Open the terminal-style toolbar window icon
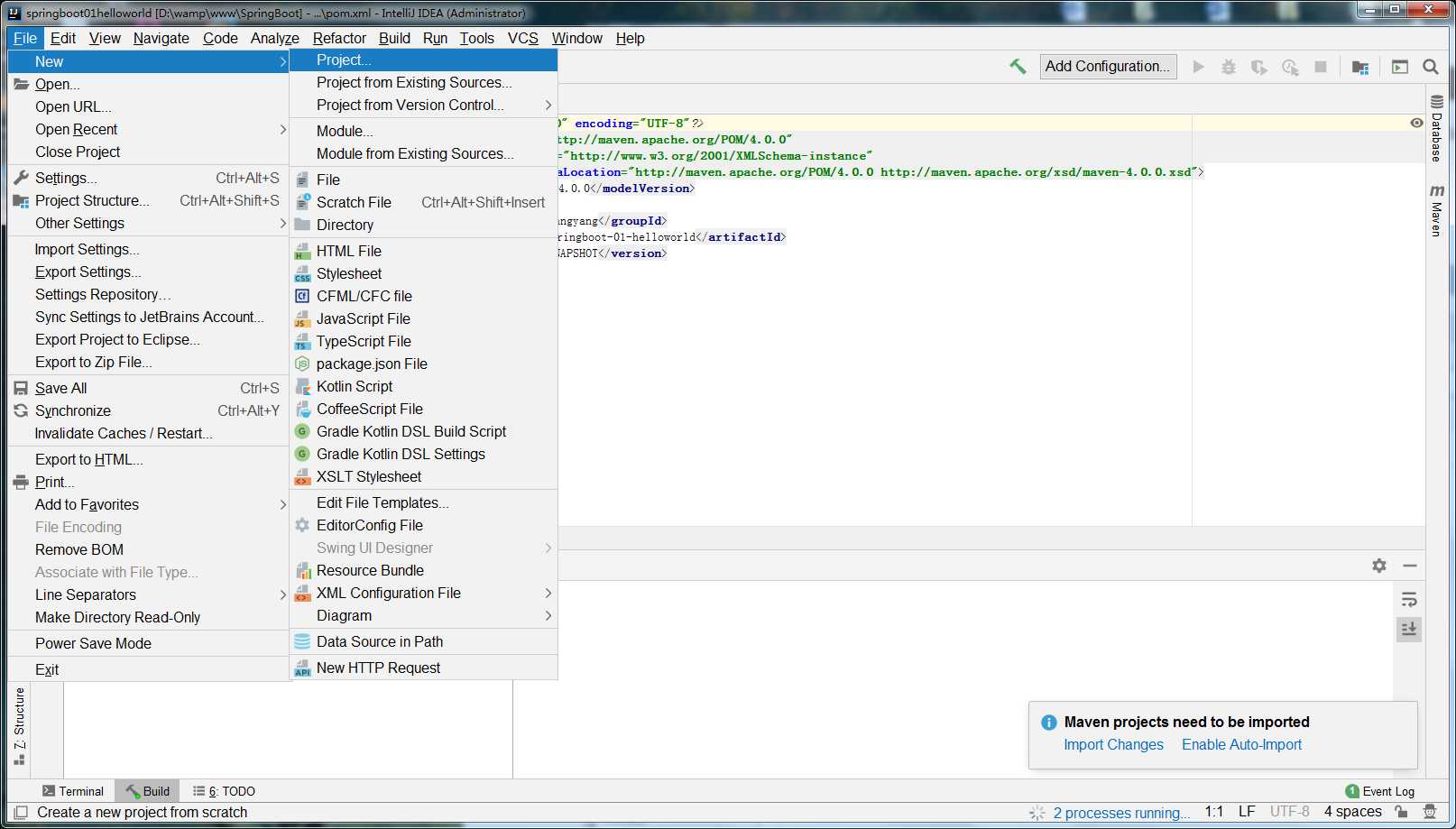The height and width of the screenshot is (829, 1456). [1400, 67]
